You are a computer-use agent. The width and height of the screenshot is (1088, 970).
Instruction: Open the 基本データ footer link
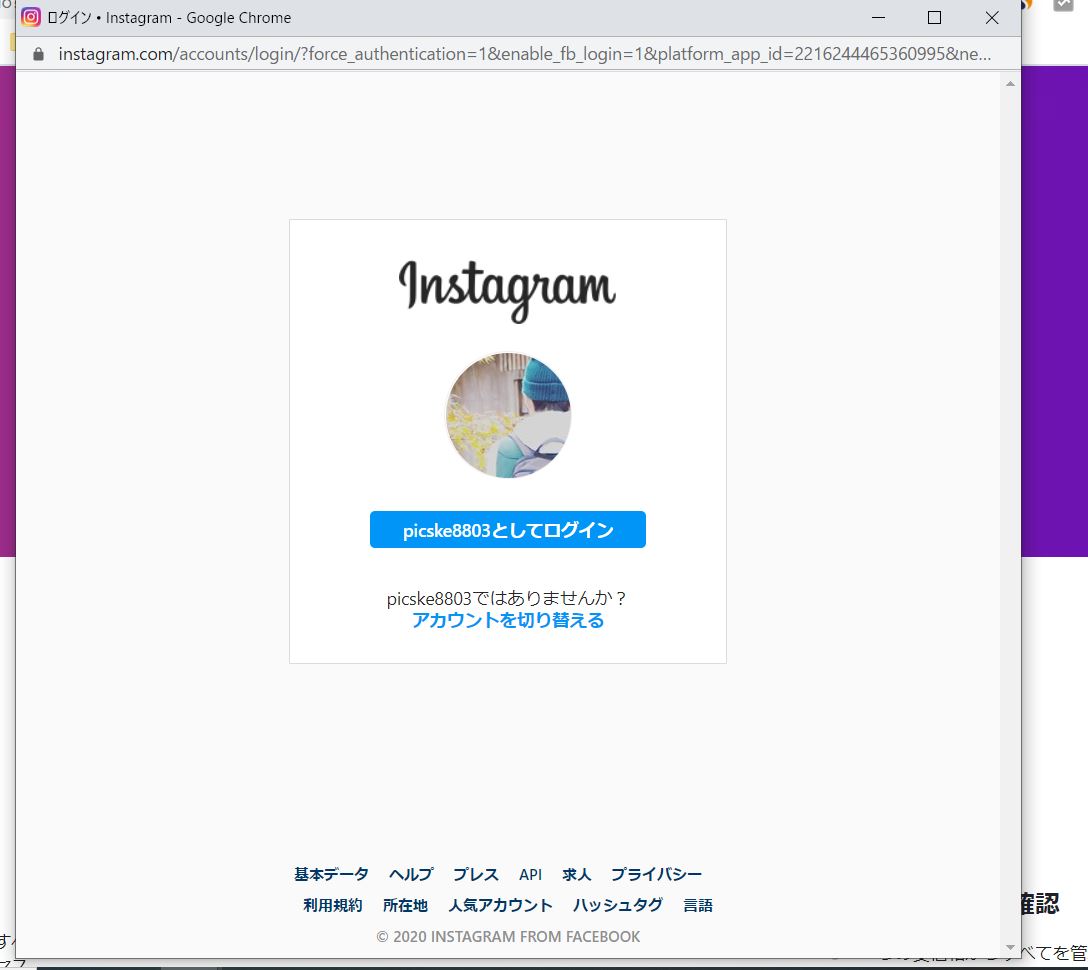click(x=331, y=874)
